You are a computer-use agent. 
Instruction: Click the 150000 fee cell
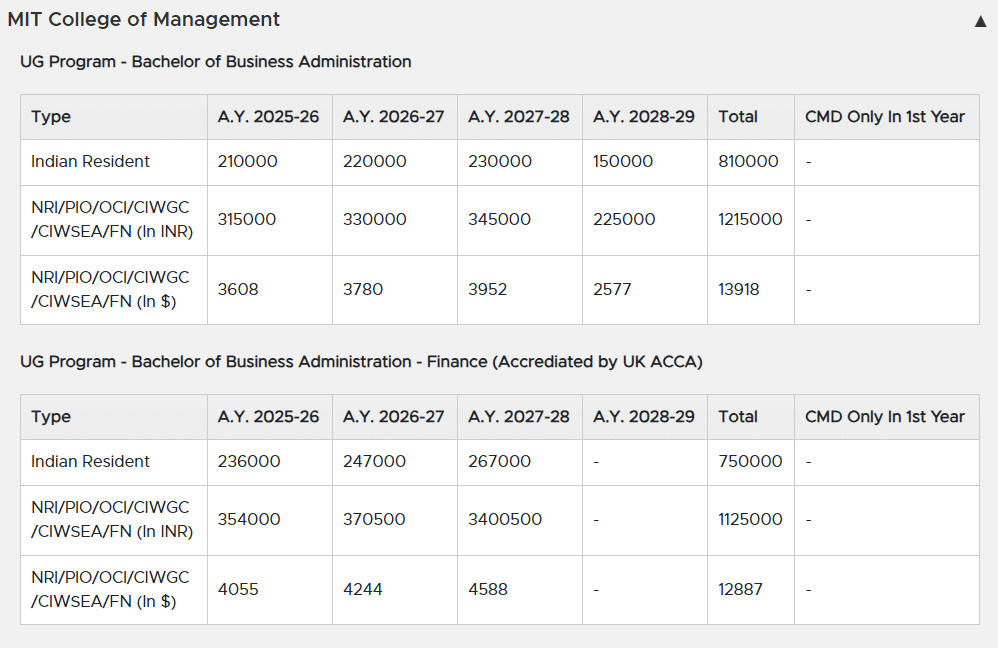tap(623, 162)
